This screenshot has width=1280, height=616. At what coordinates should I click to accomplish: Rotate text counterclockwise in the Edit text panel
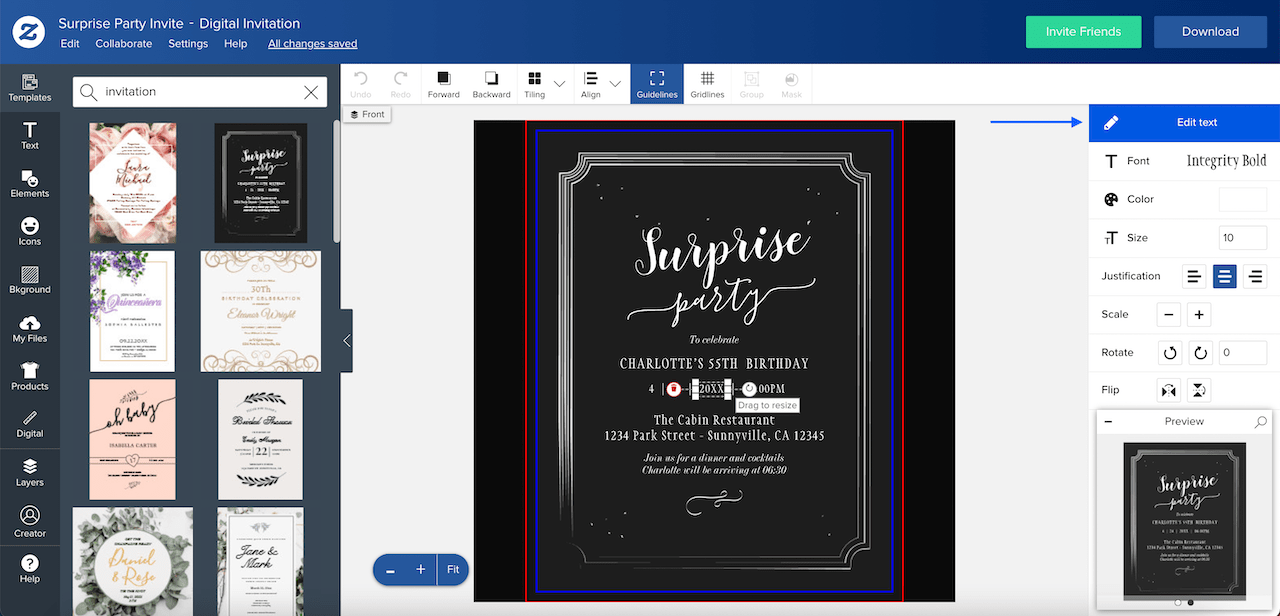coord(1168,352)
